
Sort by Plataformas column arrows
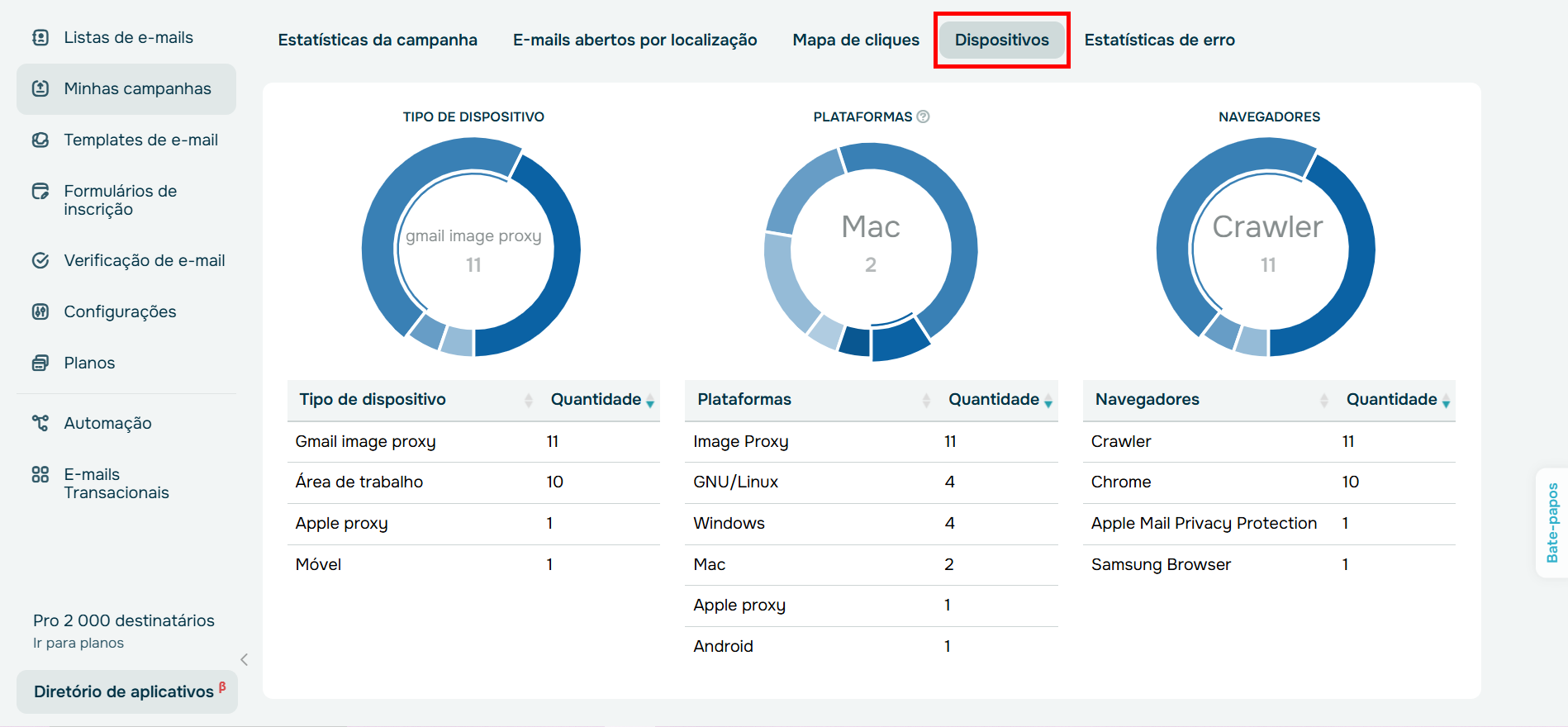click(x=926, y=401)
